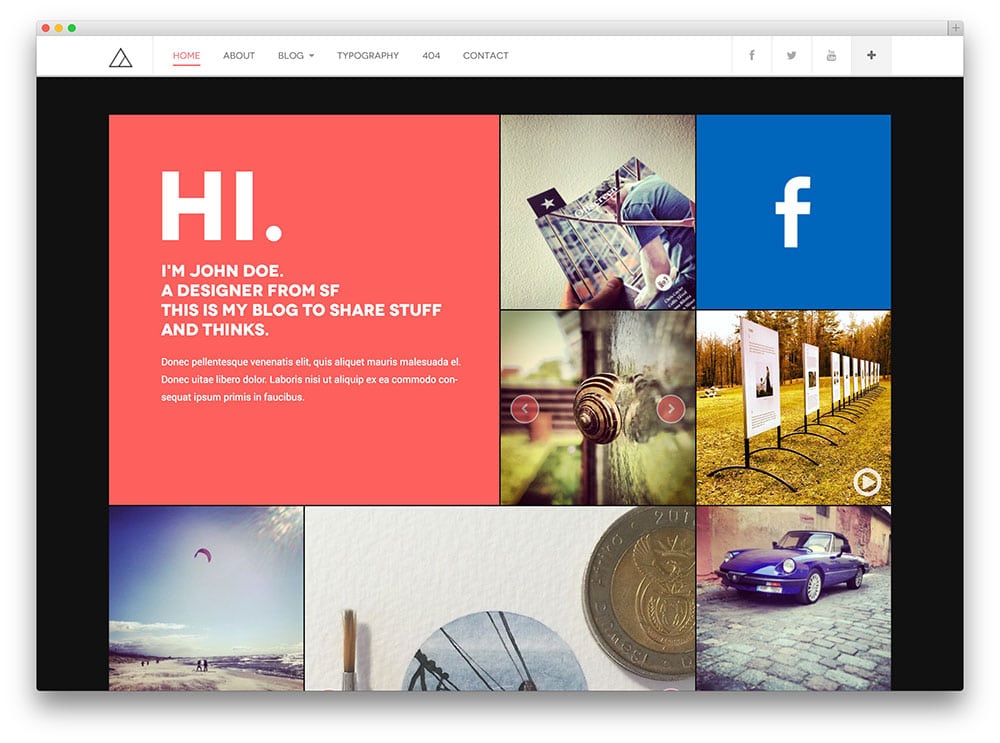Open the Typography page
This screenshot has width=1000, height=743.
click(x=368, y=55)
